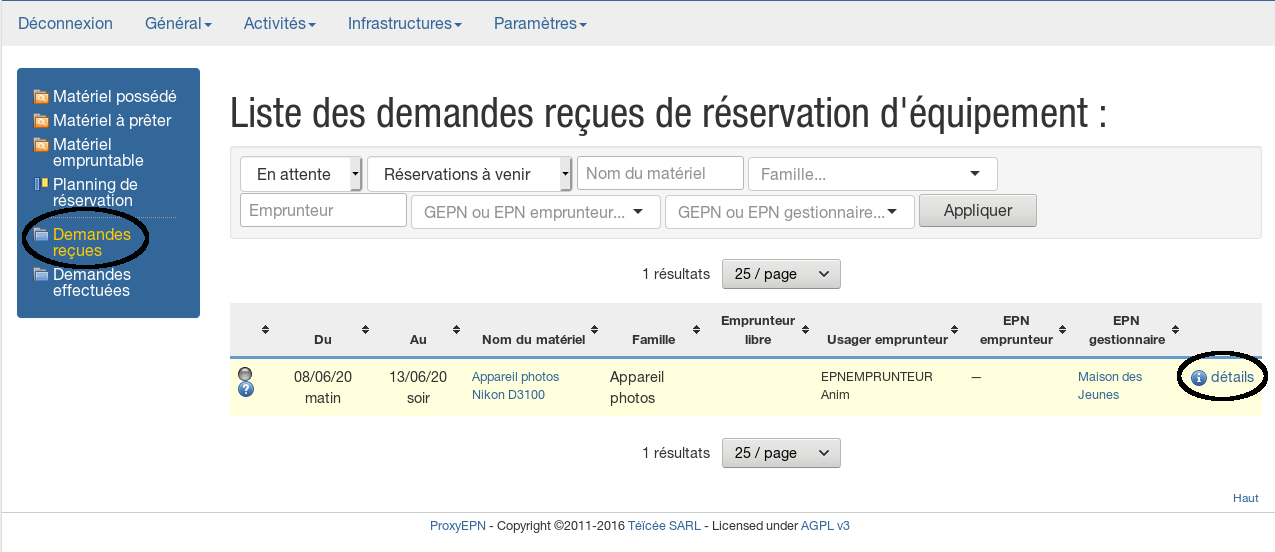Click the folder icon beside Matériel possédé

tap(41, 97)
